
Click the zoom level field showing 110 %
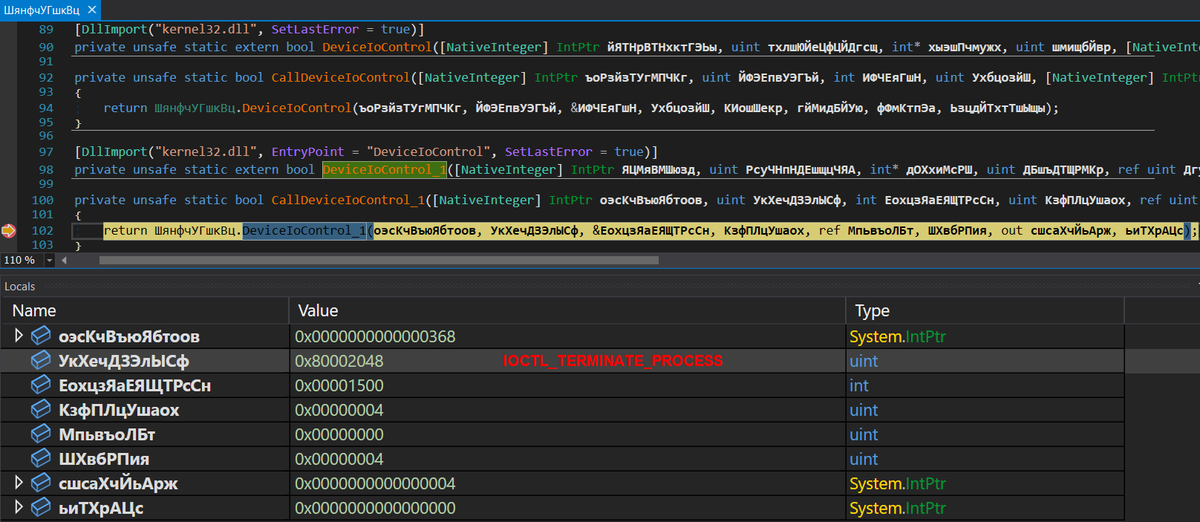21,261
